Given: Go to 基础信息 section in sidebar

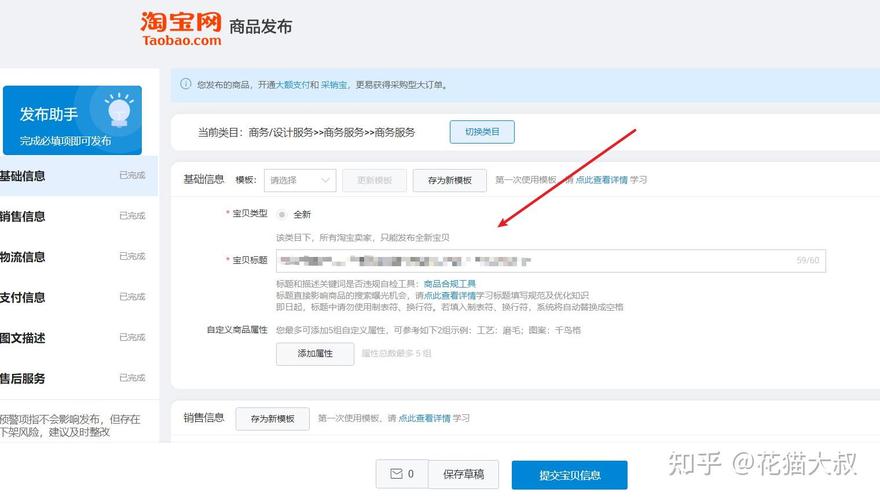Looking at the screenshot, I should 24,176.
